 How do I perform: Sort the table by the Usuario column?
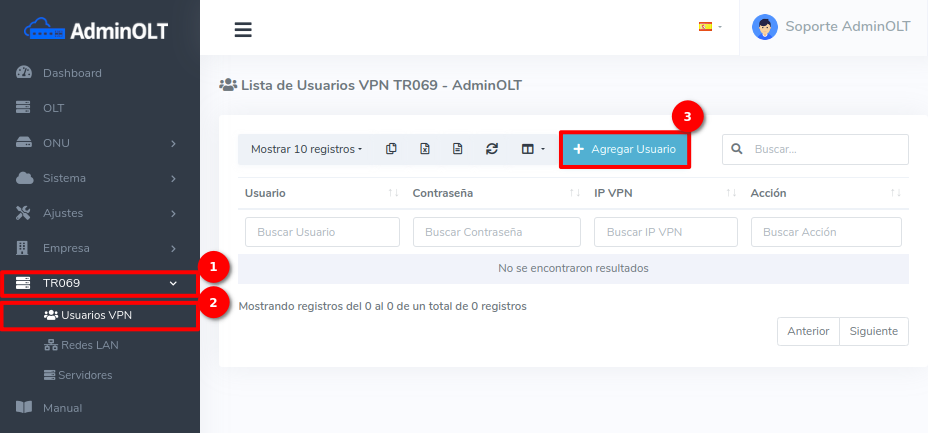[x=320, y=193]
